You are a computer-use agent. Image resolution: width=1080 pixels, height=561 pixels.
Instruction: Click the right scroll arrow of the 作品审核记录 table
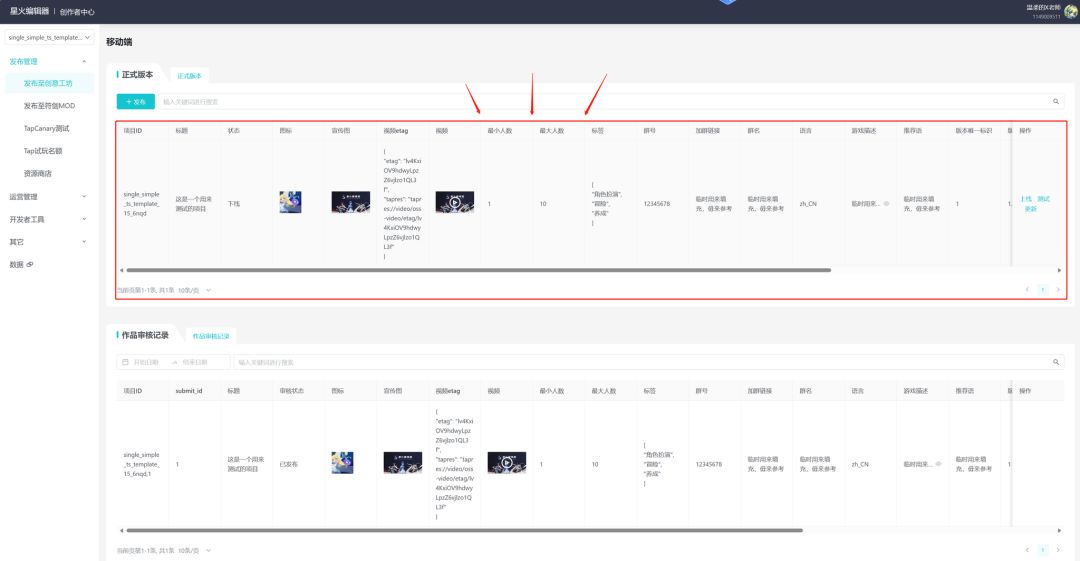click(x=1059, y=531)
